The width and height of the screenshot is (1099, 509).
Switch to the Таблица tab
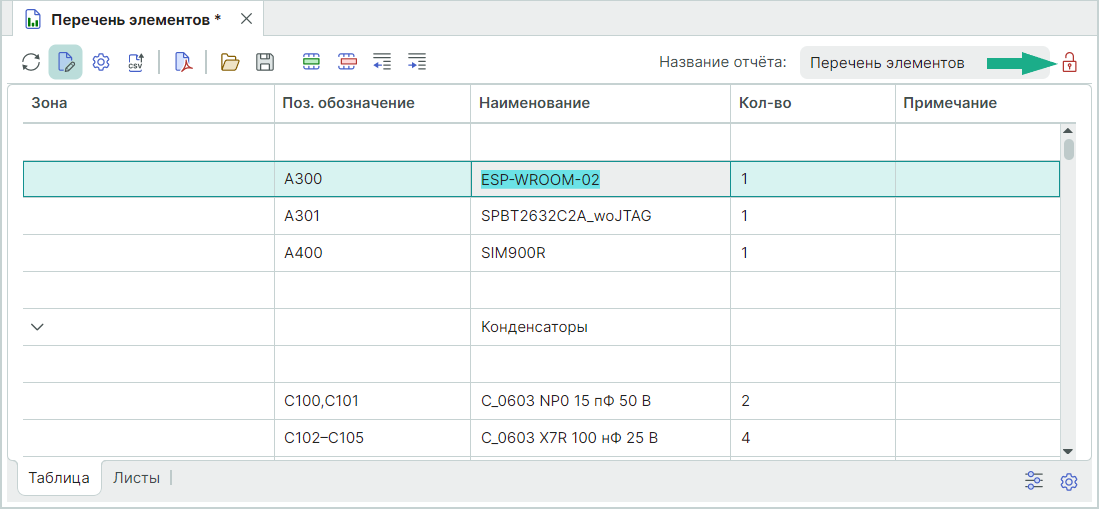tap(59, 478)
